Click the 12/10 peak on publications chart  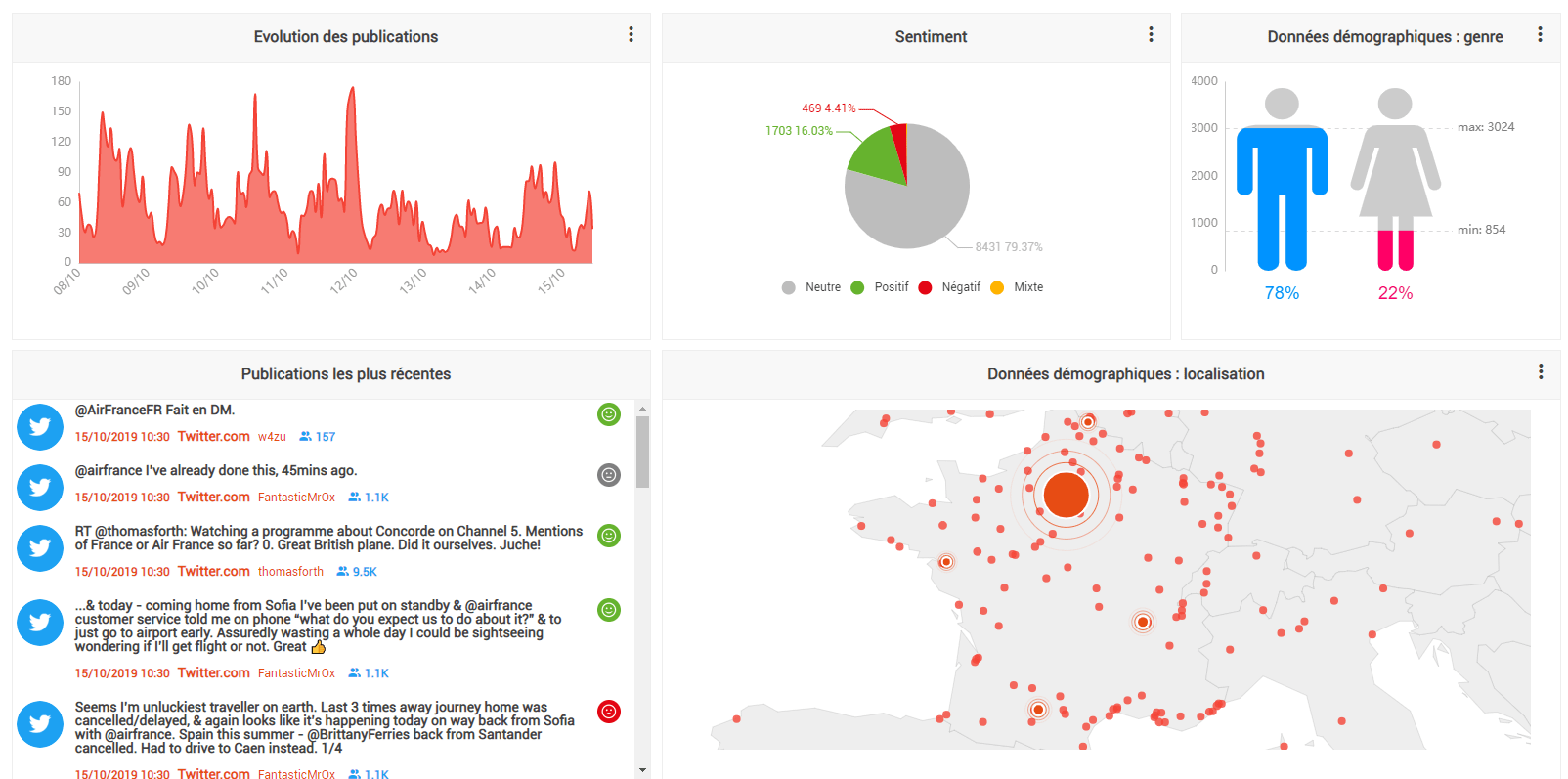coord(352,90)
